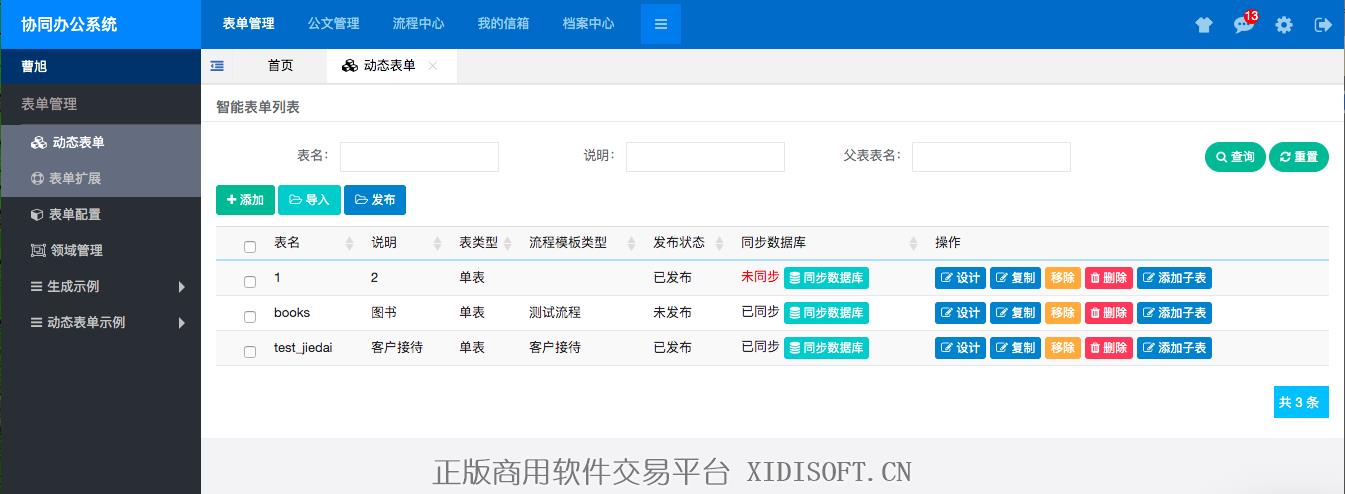This screenshot has height=494, width=1345.
Task: Click the username 曹旭 in the sidebar
Action: [34, 67]
